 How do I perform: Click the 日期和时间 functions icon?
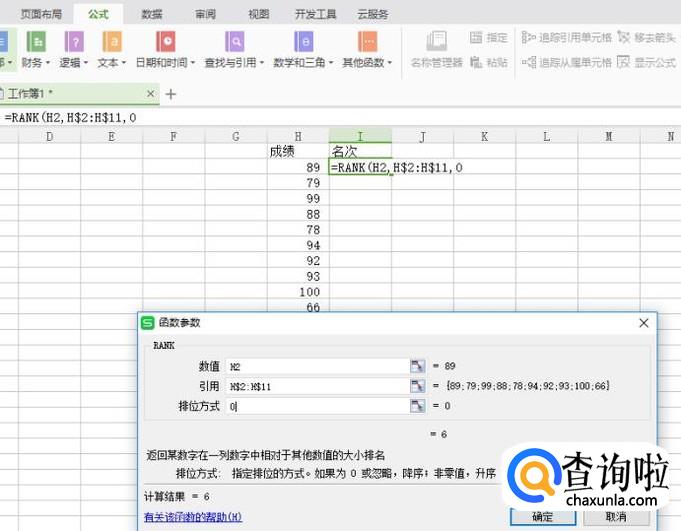click(x=165, y=42)
